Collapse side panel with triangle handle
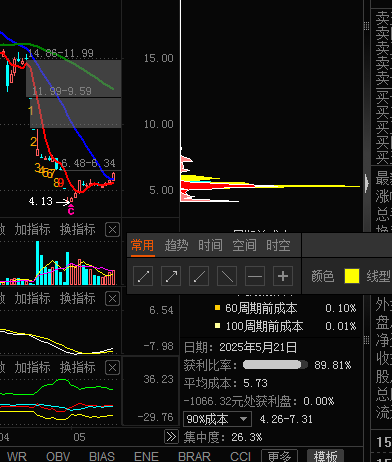Viewport: 392px width, 462px height. [367, 183]
